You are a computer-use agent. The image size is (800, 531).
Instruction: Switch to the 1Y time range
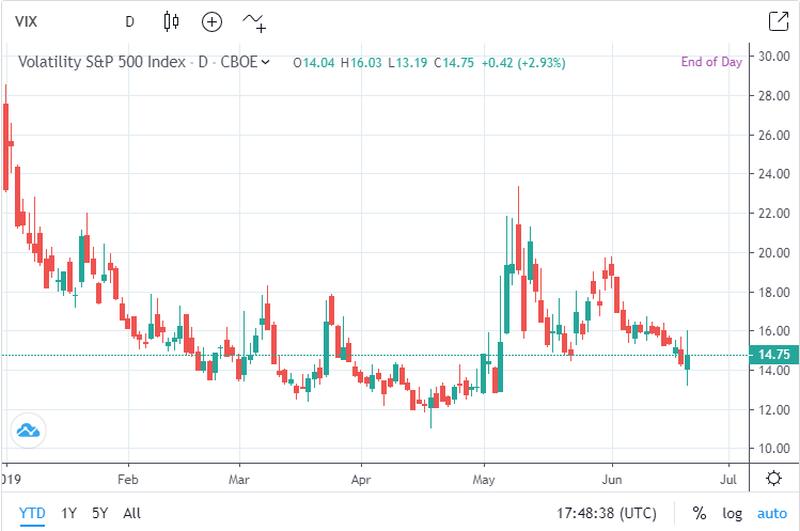[68, 513]
